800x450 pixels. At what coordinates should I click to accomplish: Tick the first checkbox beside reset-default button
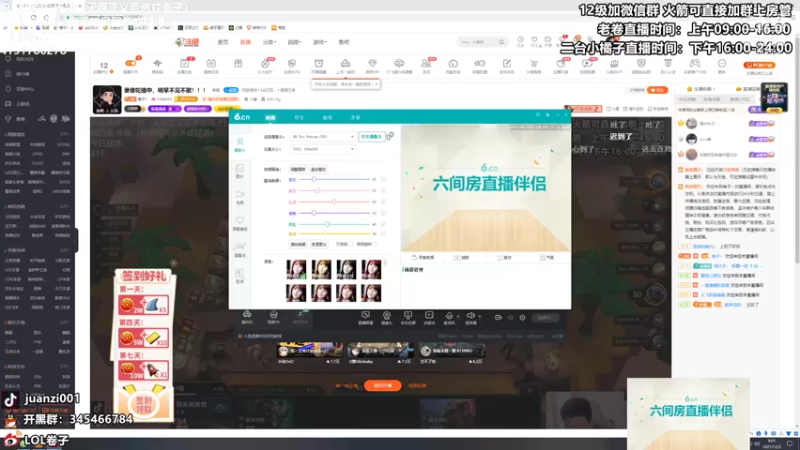pyautogui.click(x=350, y=244)
